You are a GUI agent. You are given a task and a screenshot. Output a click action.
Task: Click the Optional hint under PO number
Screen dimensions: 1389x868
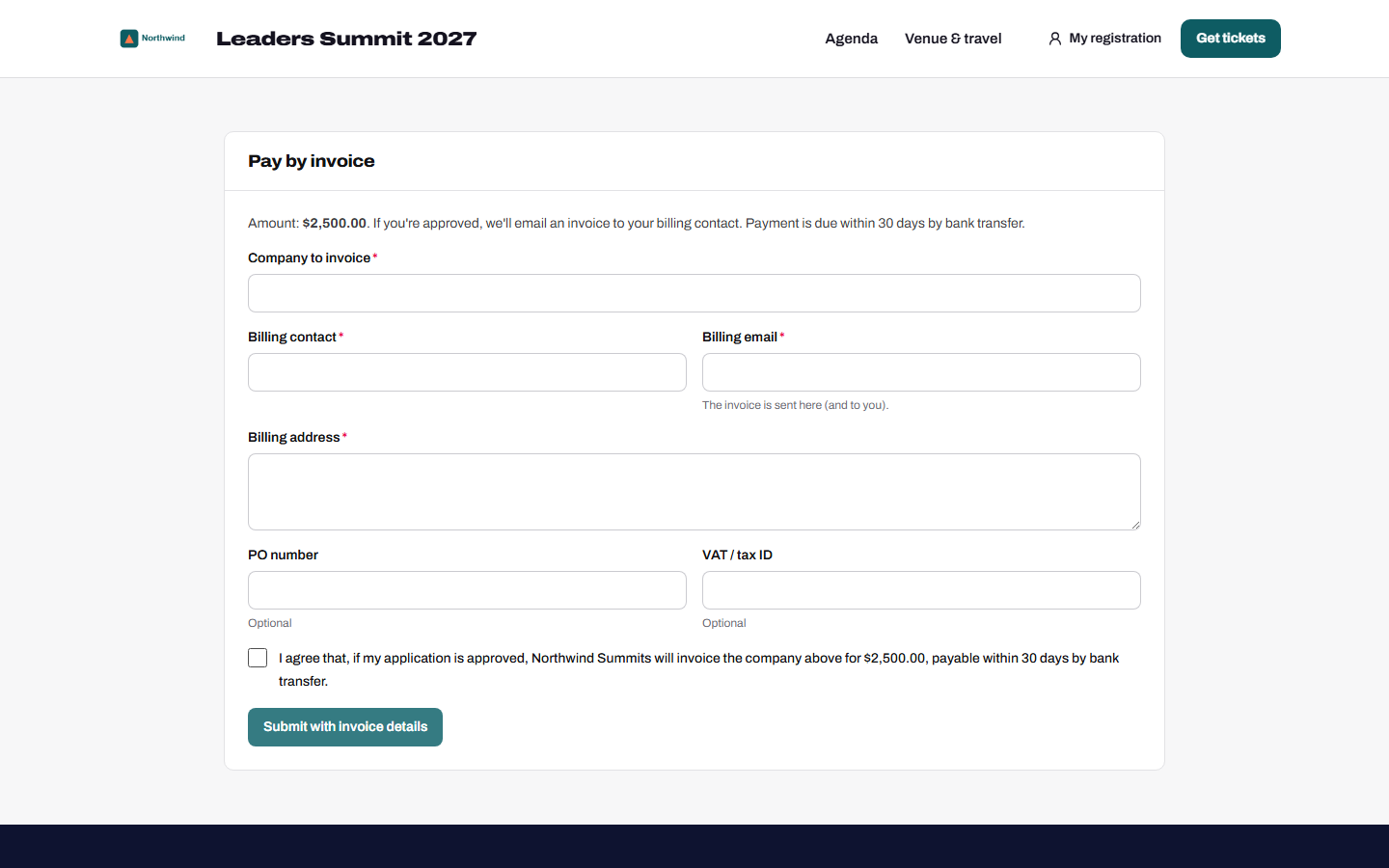[x=270, y=623]
